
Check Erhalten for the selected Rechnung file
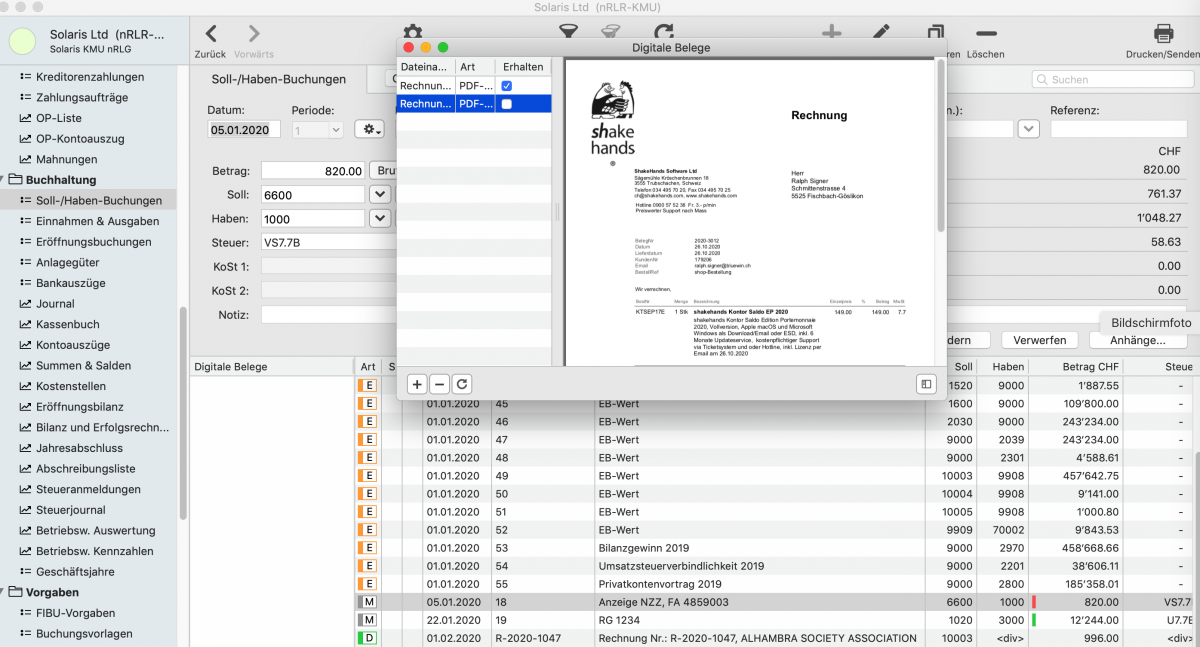coord(507,104)
